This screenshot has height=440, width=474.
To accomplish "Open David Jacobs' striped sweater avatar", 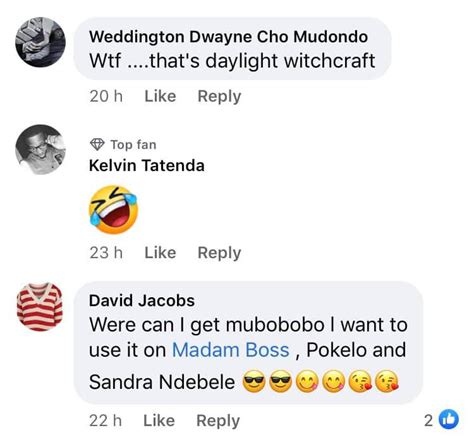I will click(40, 307).
